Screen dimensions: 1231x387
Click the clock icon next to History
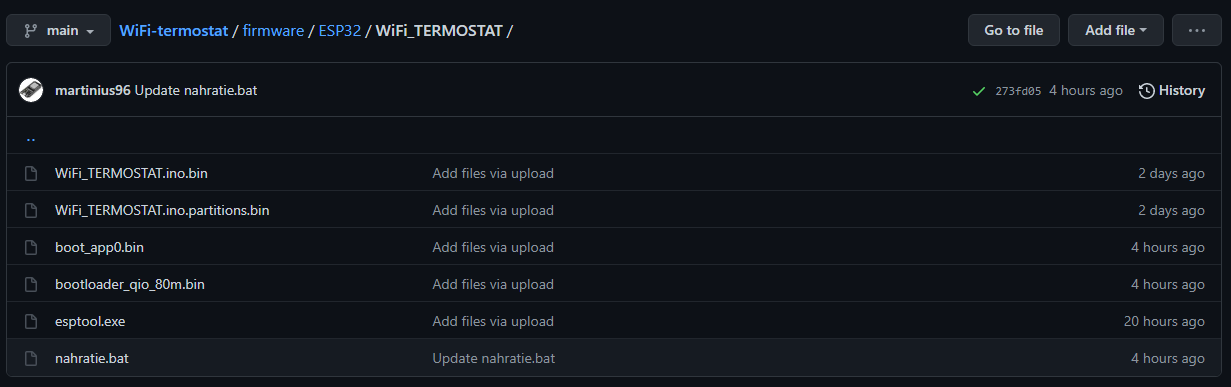(x=1147, y=91)
